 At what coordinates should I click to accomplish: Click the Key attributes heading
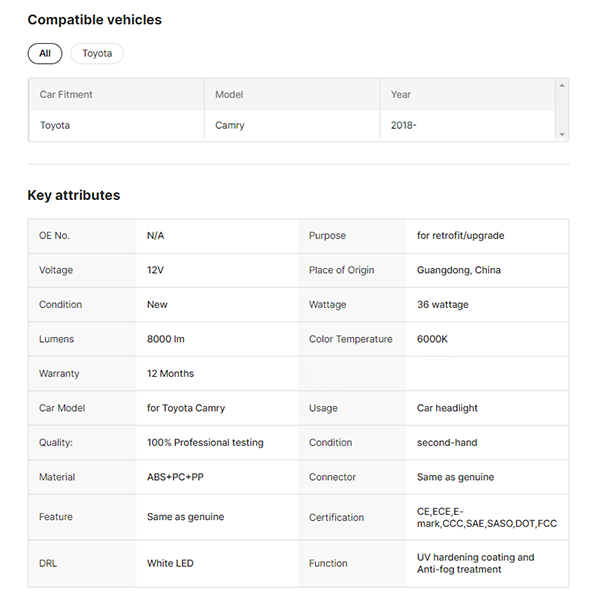pyautogui.click(x=74, y=196)
